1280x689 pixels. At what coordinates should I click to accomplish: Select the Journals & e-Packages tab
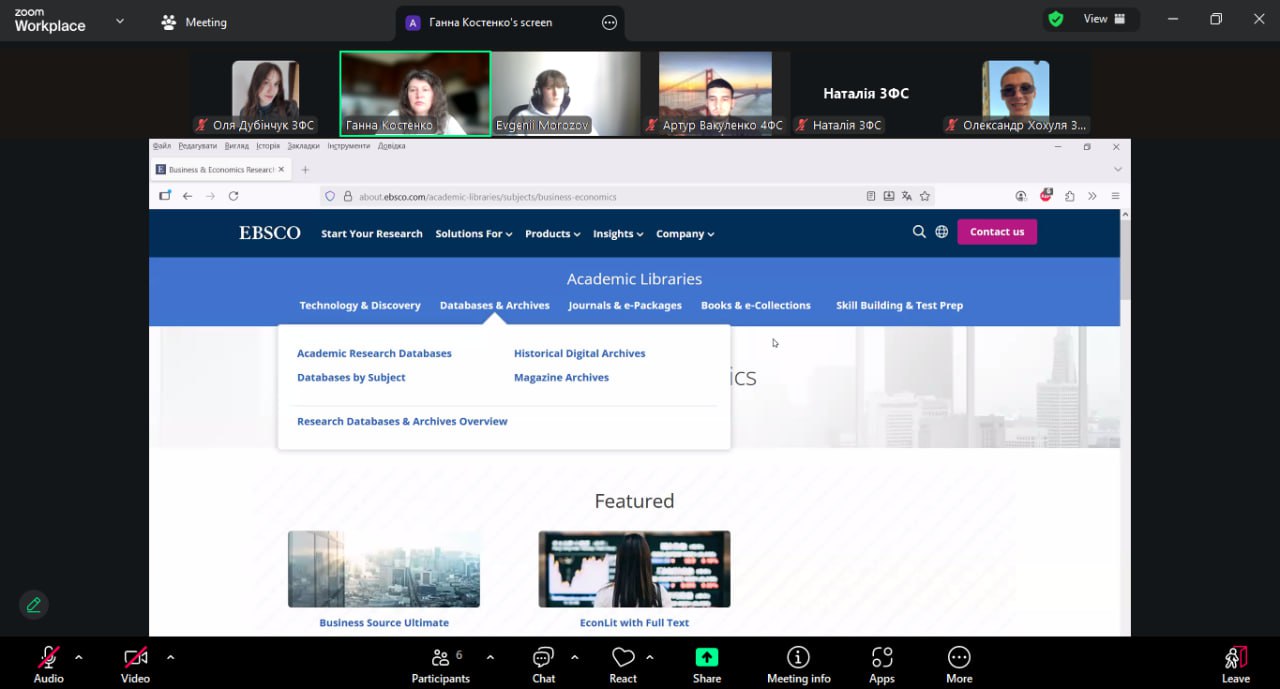[x=624, y=305]
